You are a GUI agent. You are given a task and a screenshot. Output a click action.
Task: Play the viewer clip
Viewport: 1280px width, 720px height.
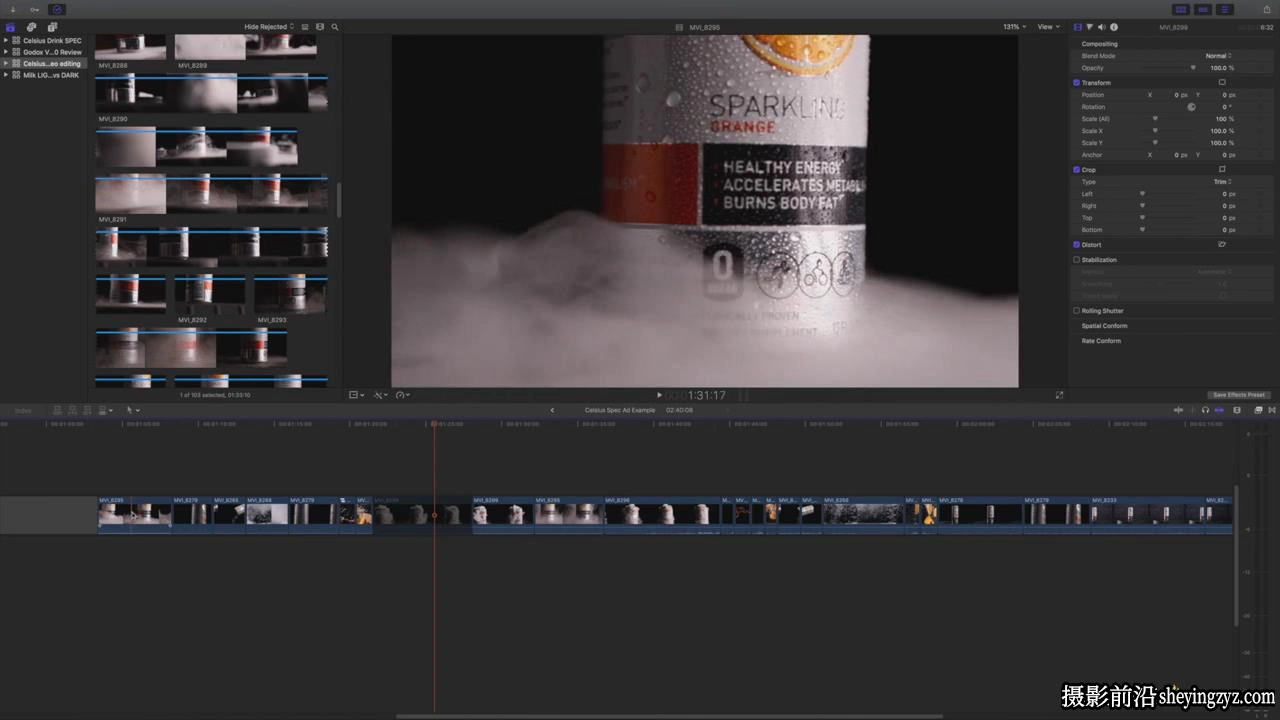point(659,395)
